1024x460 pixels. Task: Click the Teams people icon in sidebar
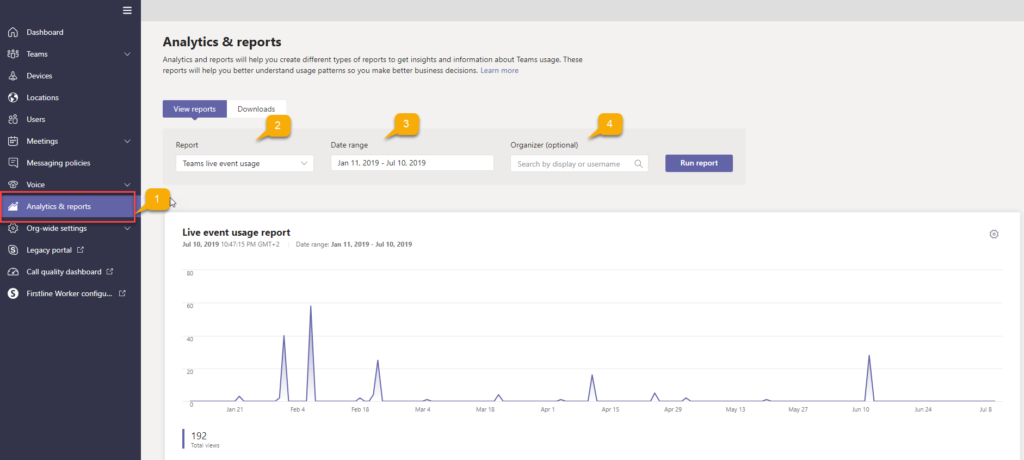click(x=12, y=54)
